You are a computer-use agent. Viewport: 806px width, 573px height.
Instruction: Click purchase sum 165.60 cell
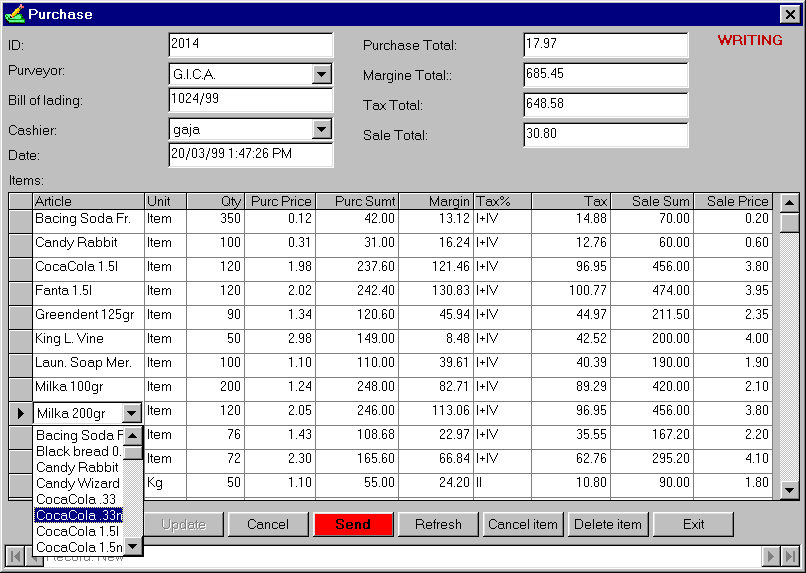pos(357,461)
